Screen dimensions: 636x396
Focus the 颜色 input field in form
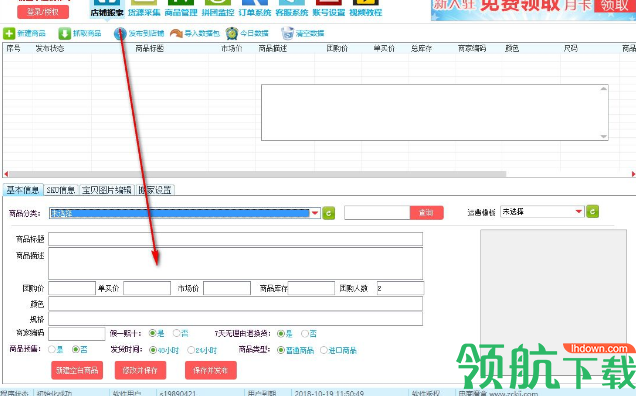coord(235,303)
